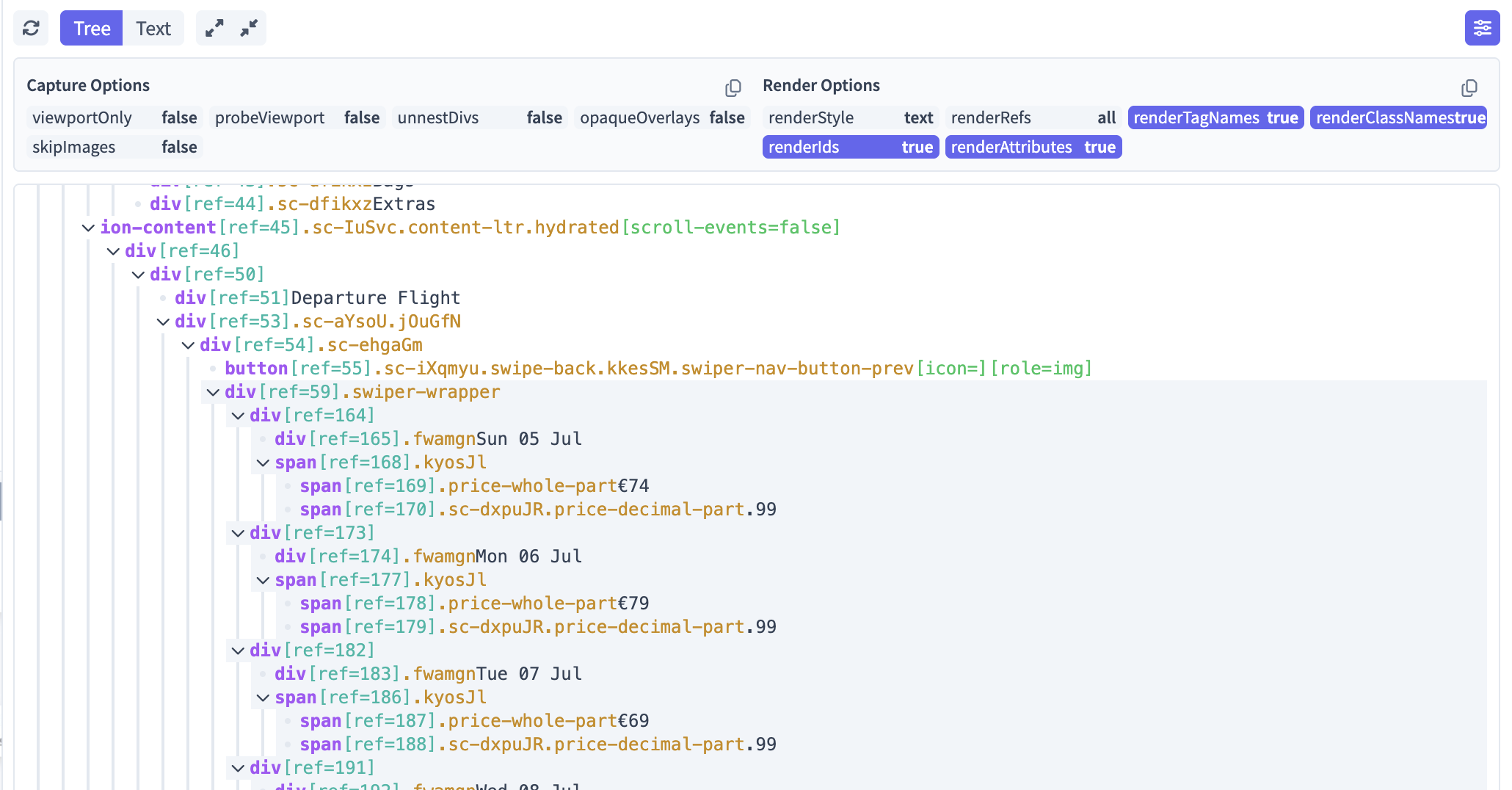Select the €69 price-whole-part span
This screenshot has width=1512, height=790.
[474, 721]
